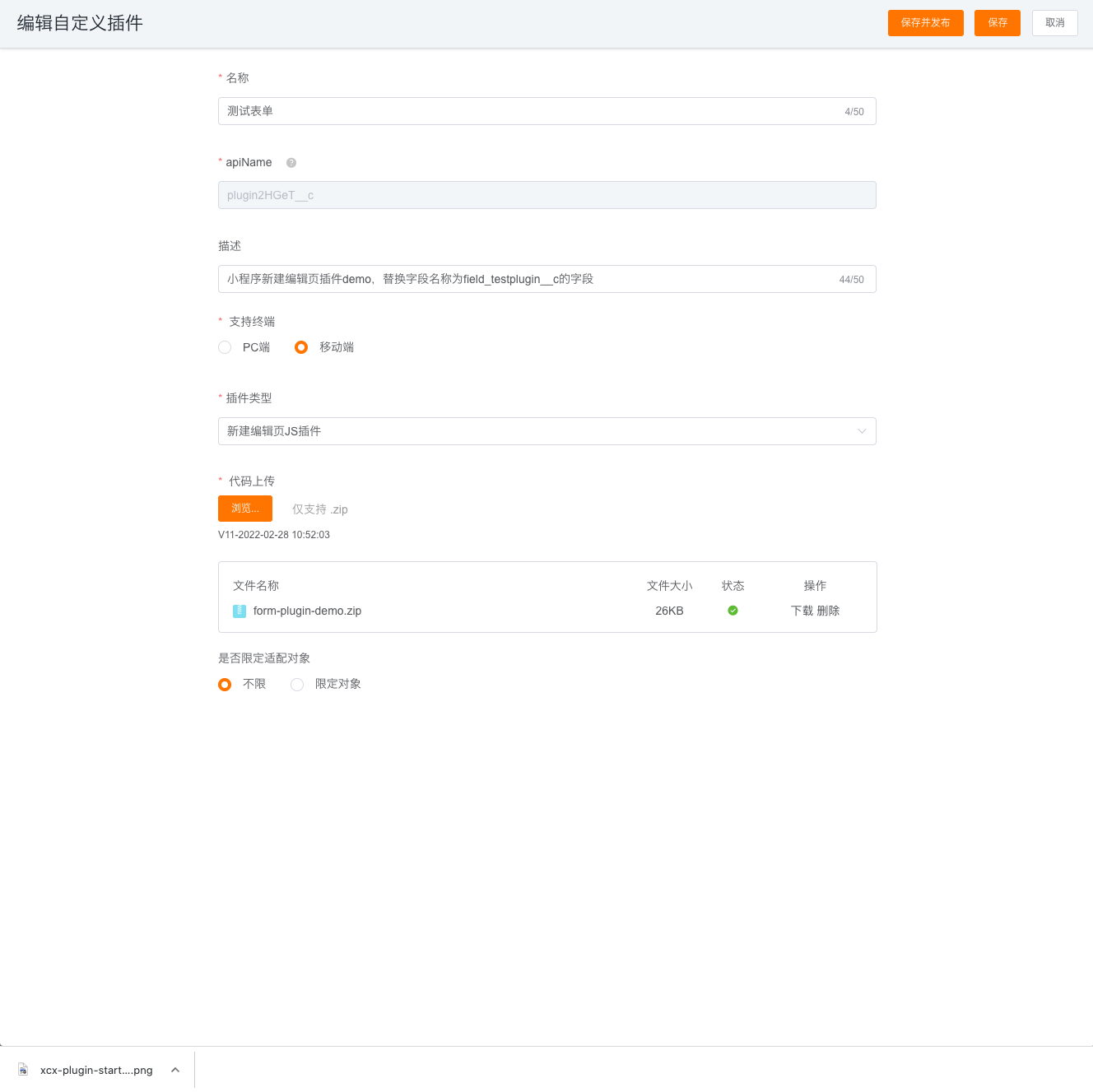1093x1092 pixels.
Task: Click the form-plugin-demo.zip file name
Action: pyautogui.click(x=307, y=611)
